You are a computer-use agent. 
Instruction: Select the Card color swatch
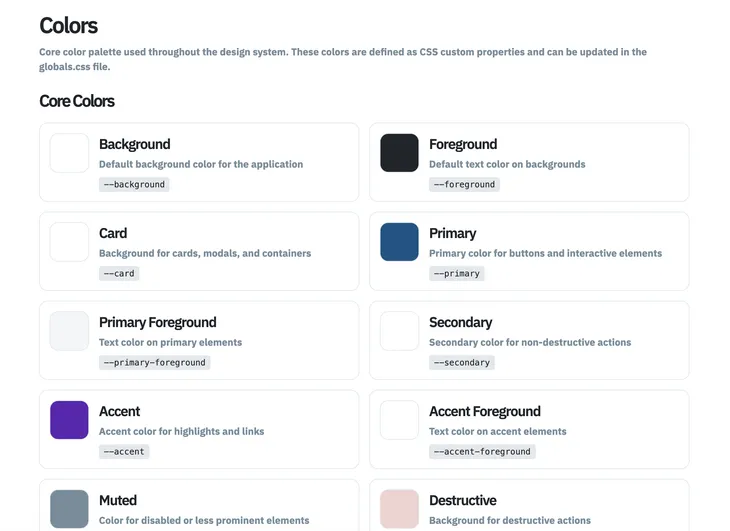pyautogui.click(x=69, y=242)
